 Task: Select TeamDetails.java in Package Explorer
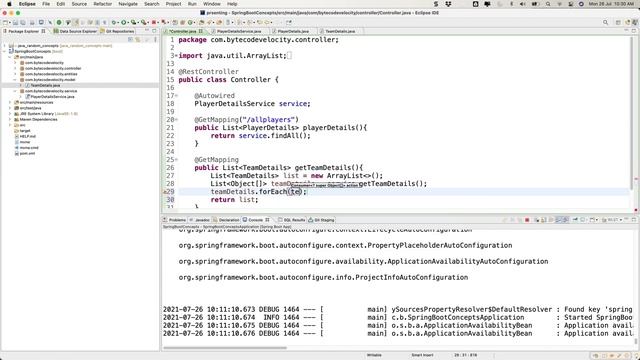45,86
